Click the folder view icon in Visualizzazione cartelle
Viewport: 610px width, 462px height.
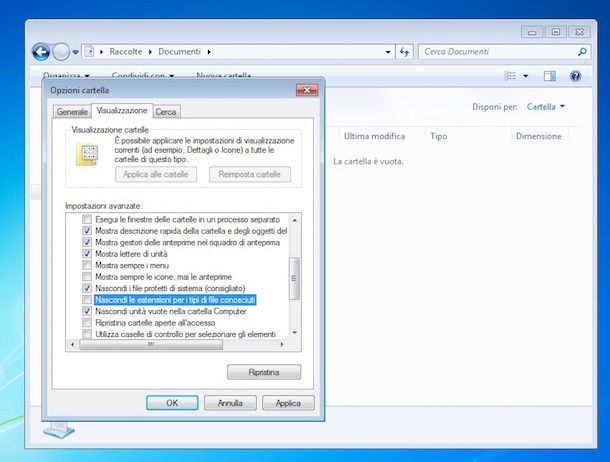88,154
